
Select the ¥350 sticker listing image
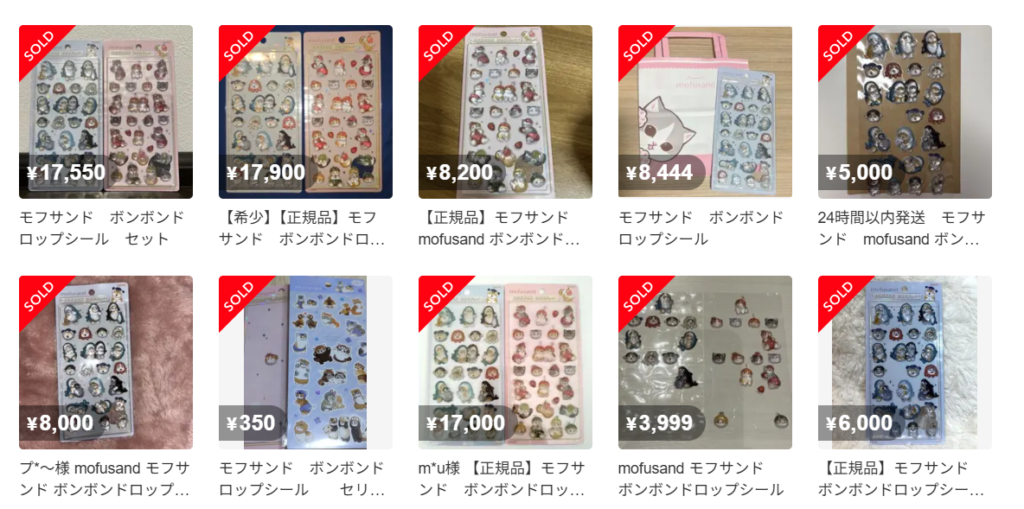306,363
